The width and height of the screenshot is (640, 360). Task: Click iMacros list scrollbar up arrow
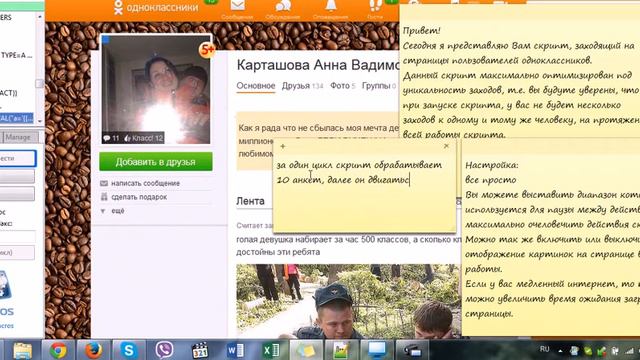click(40, 17)
